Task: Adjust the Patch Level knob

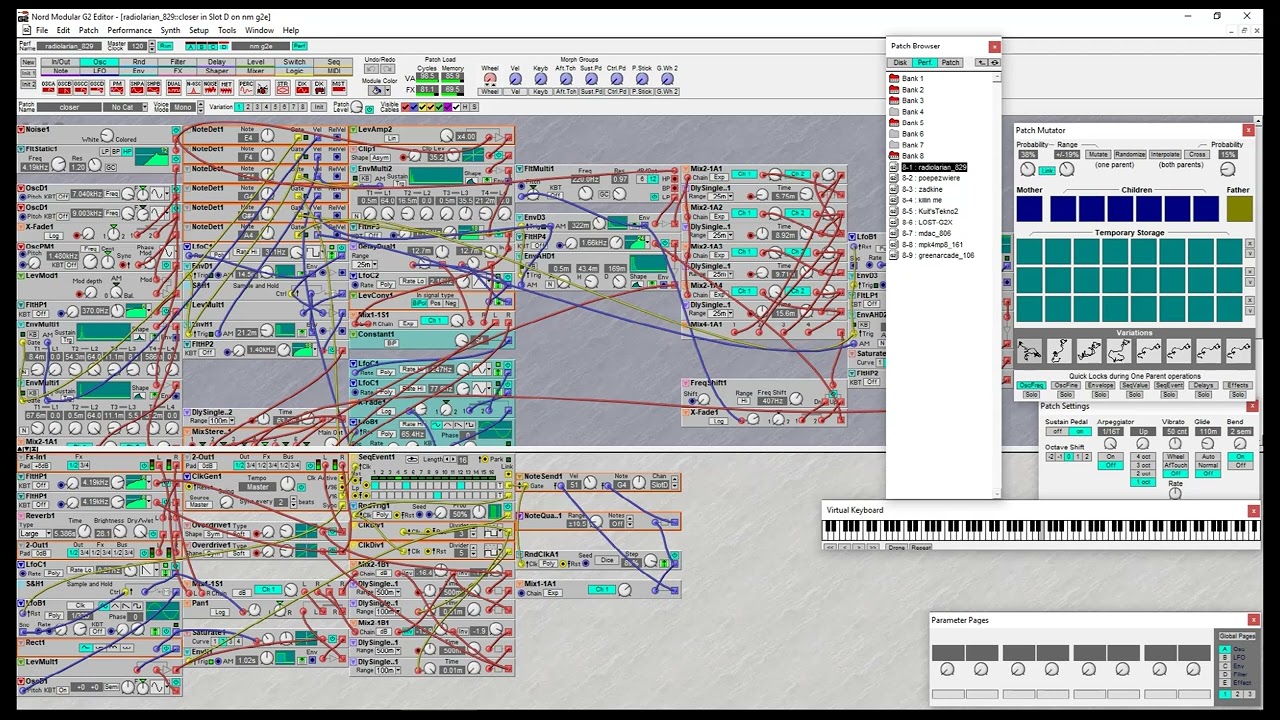Action: (x=356, y=107)
